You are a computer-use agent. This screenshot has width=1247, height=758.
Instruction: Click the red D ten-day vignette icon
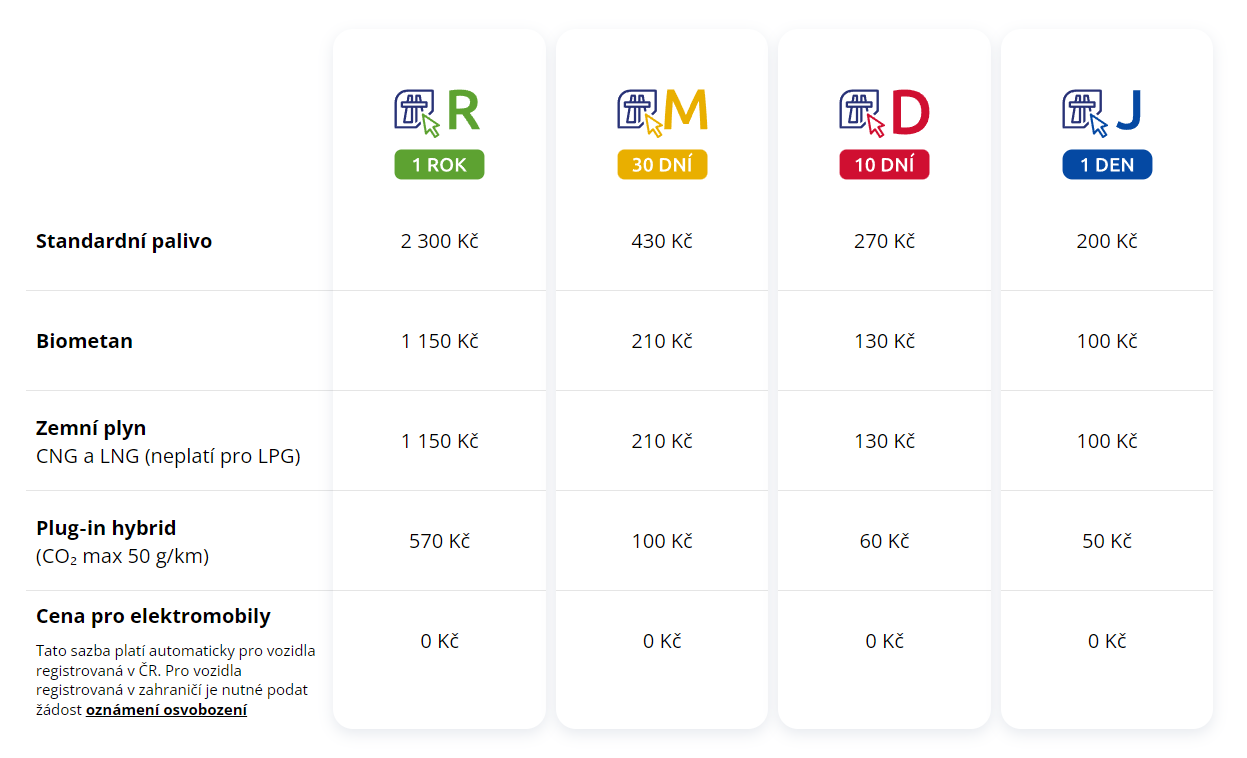click(885, 111)
